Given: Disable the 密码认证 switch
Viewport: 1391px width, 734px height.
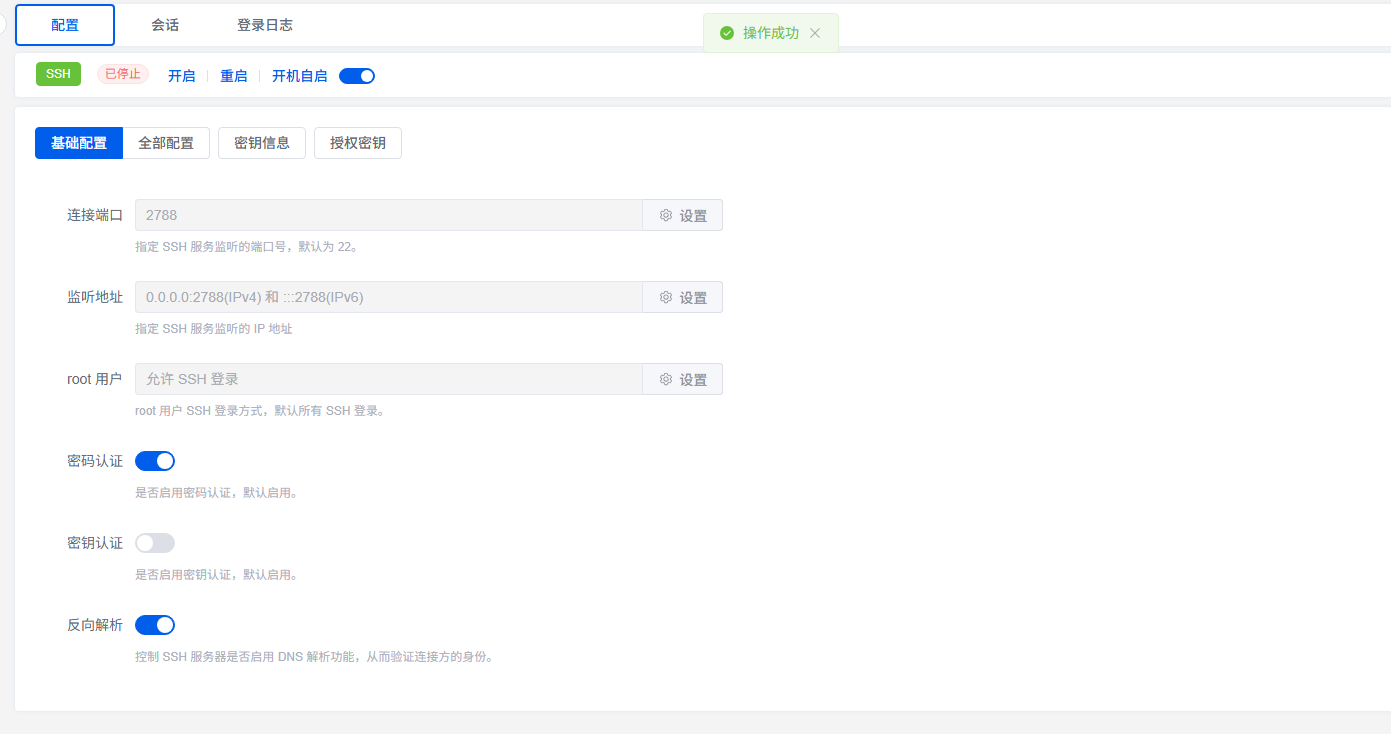Looking at the screenshot, I should [x=155, y=461].
